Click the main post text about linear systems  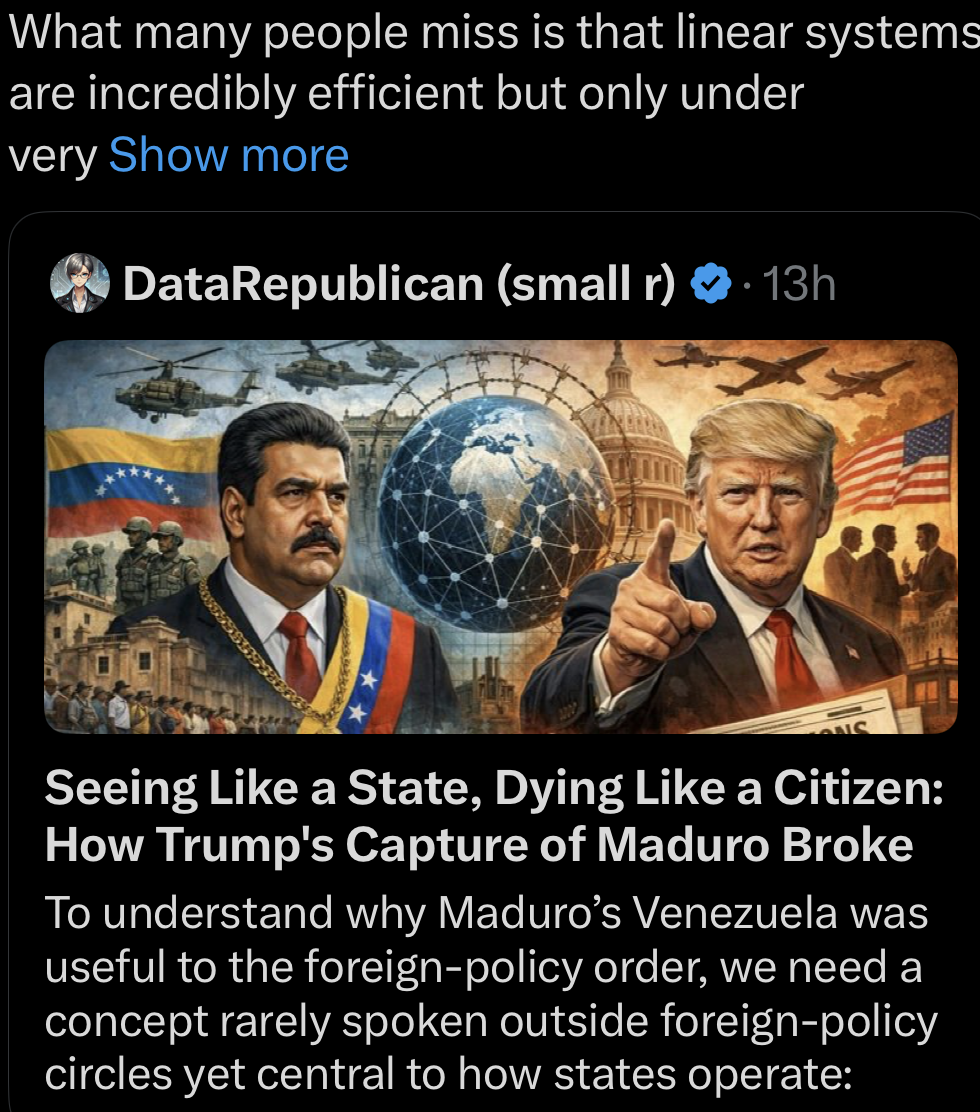(490, 65)
